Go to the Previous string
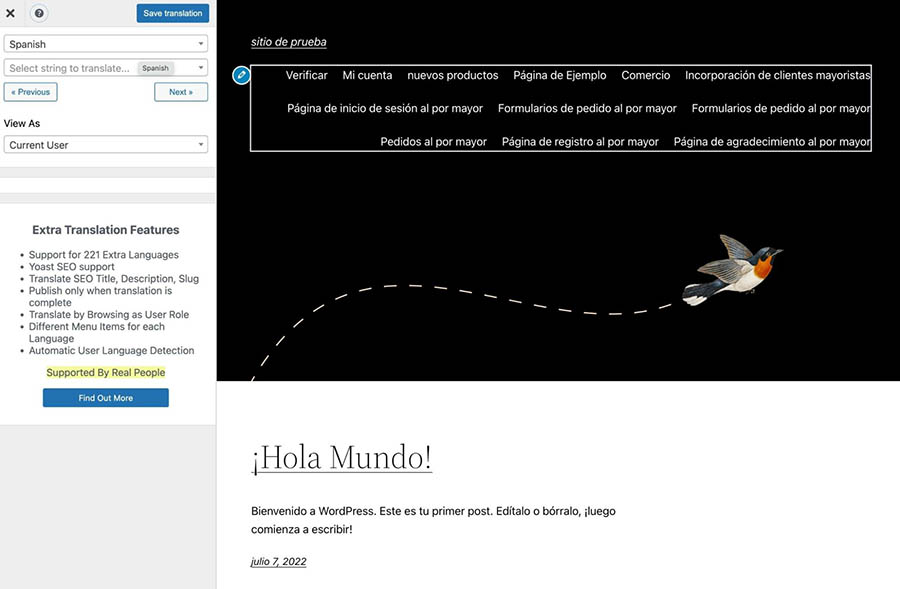Image resolution: width=900 pixels, height=589 pixels. 31,92
